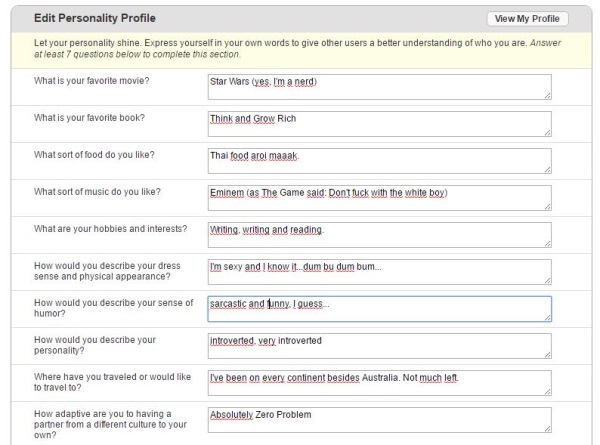Focus the travel destinations answer field
600x445 pixels.
tap(379, 383)
